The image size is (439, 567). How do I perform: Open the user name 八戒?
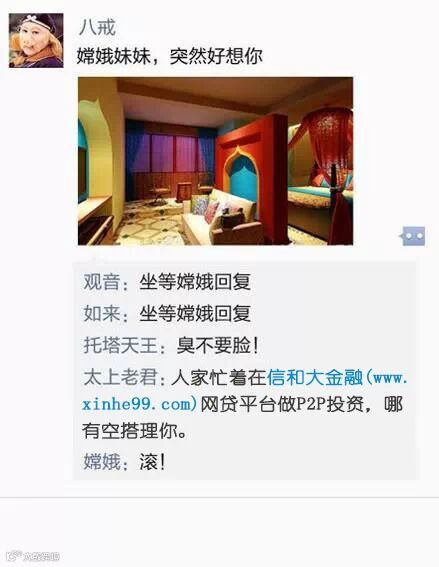[x=97, y=28]
